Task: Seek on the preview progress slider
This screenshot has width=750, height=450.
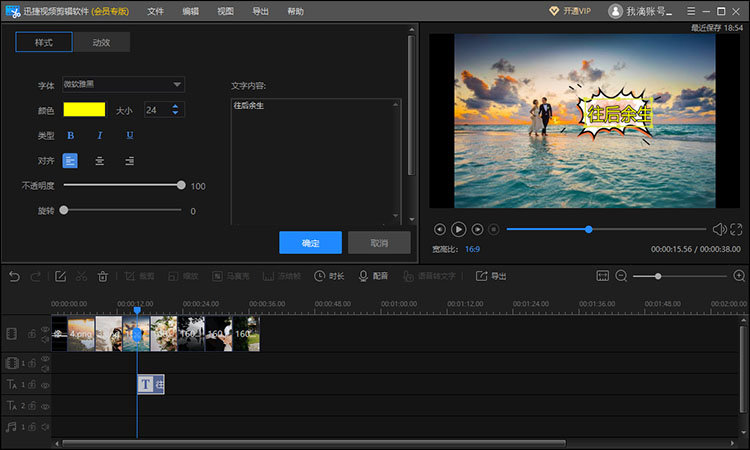Action: pyautogui.click(x=606, y=230)
